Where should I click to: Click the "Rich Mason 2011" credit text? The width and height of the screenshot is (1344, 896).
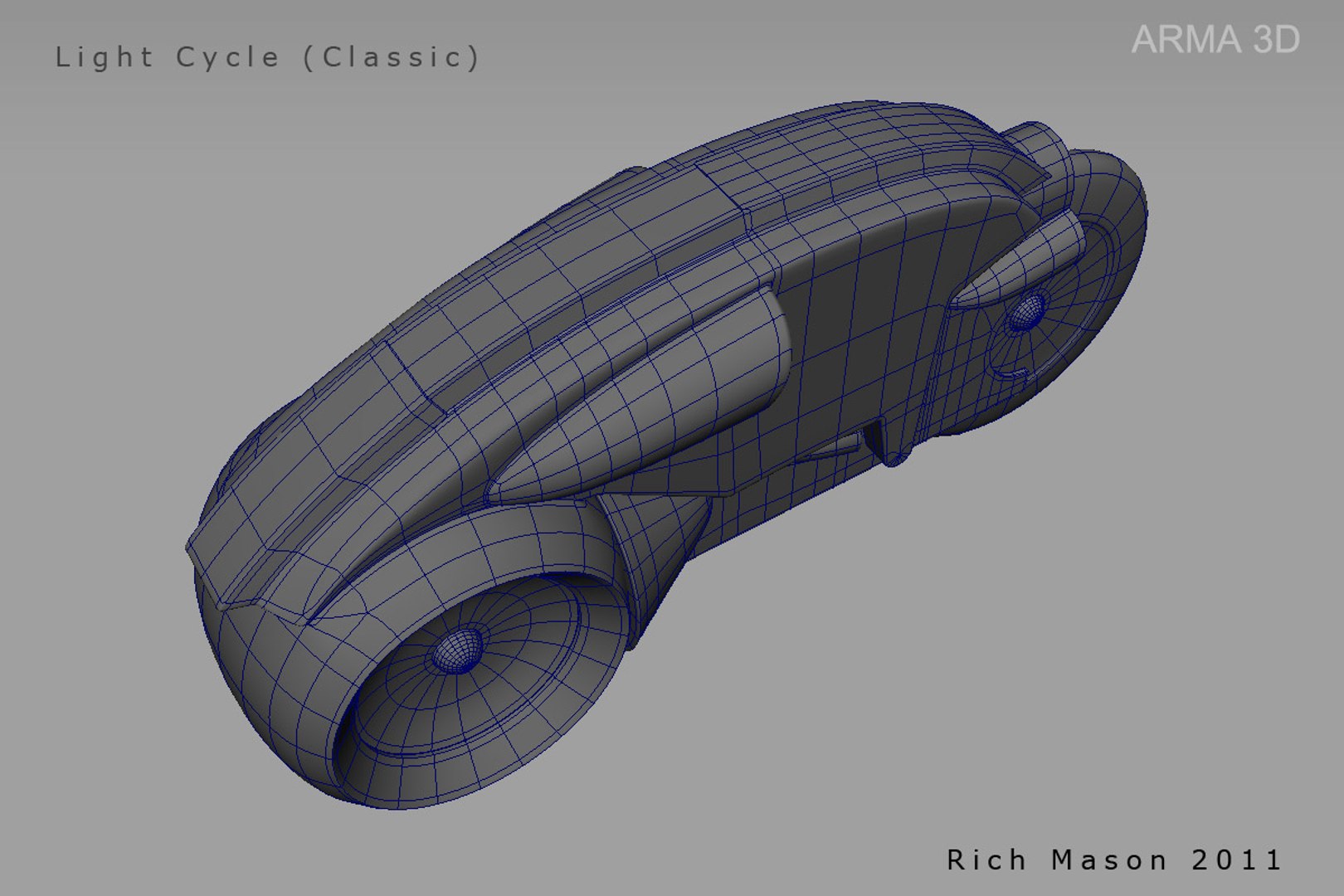point(1115,859)
